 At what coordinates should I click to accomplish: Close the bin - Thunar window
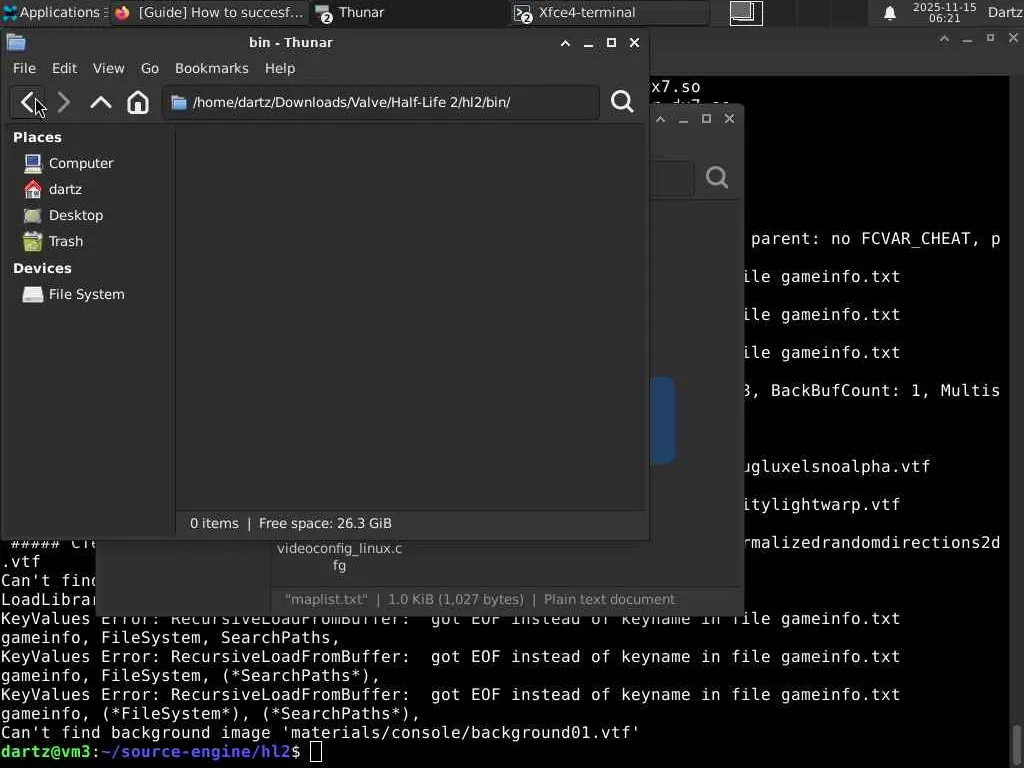(634, 43)
